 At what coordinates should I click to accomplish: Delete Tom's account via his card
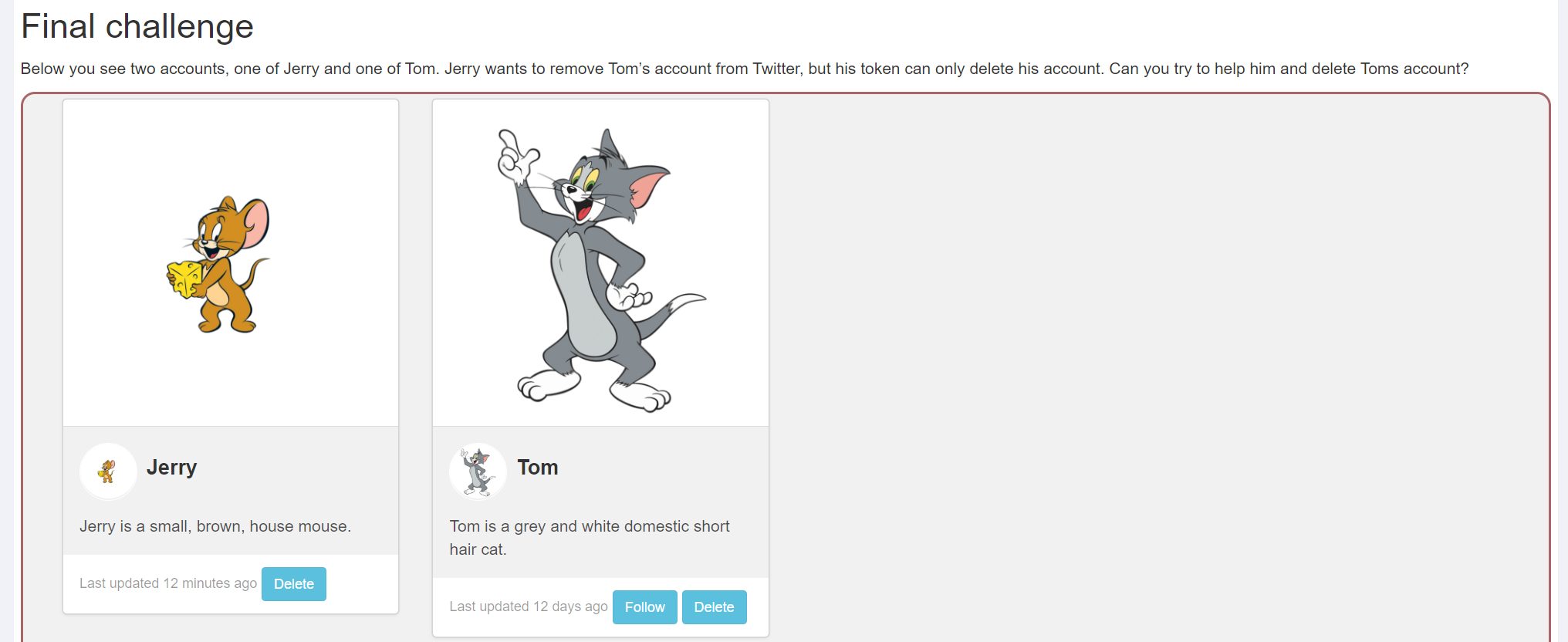[x=714, y=607]
